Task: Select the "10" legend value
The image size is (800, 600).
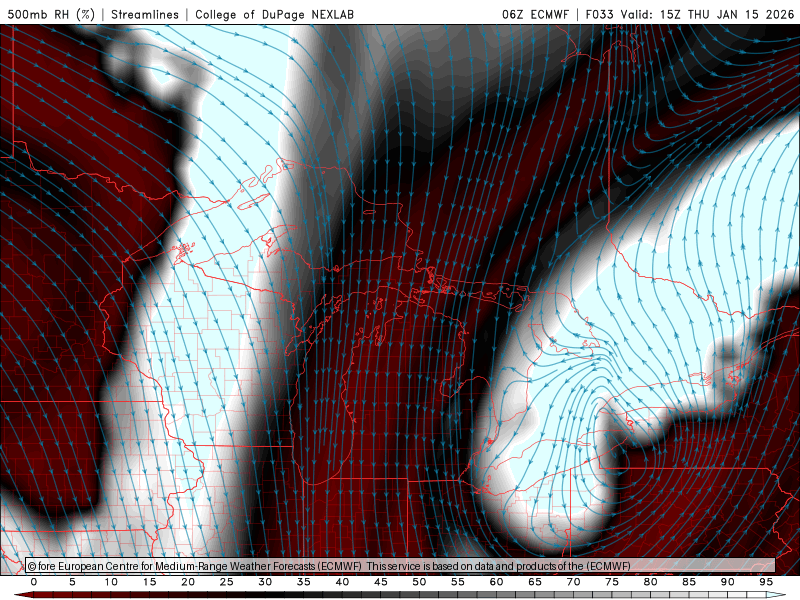Action: click(111, 582)
